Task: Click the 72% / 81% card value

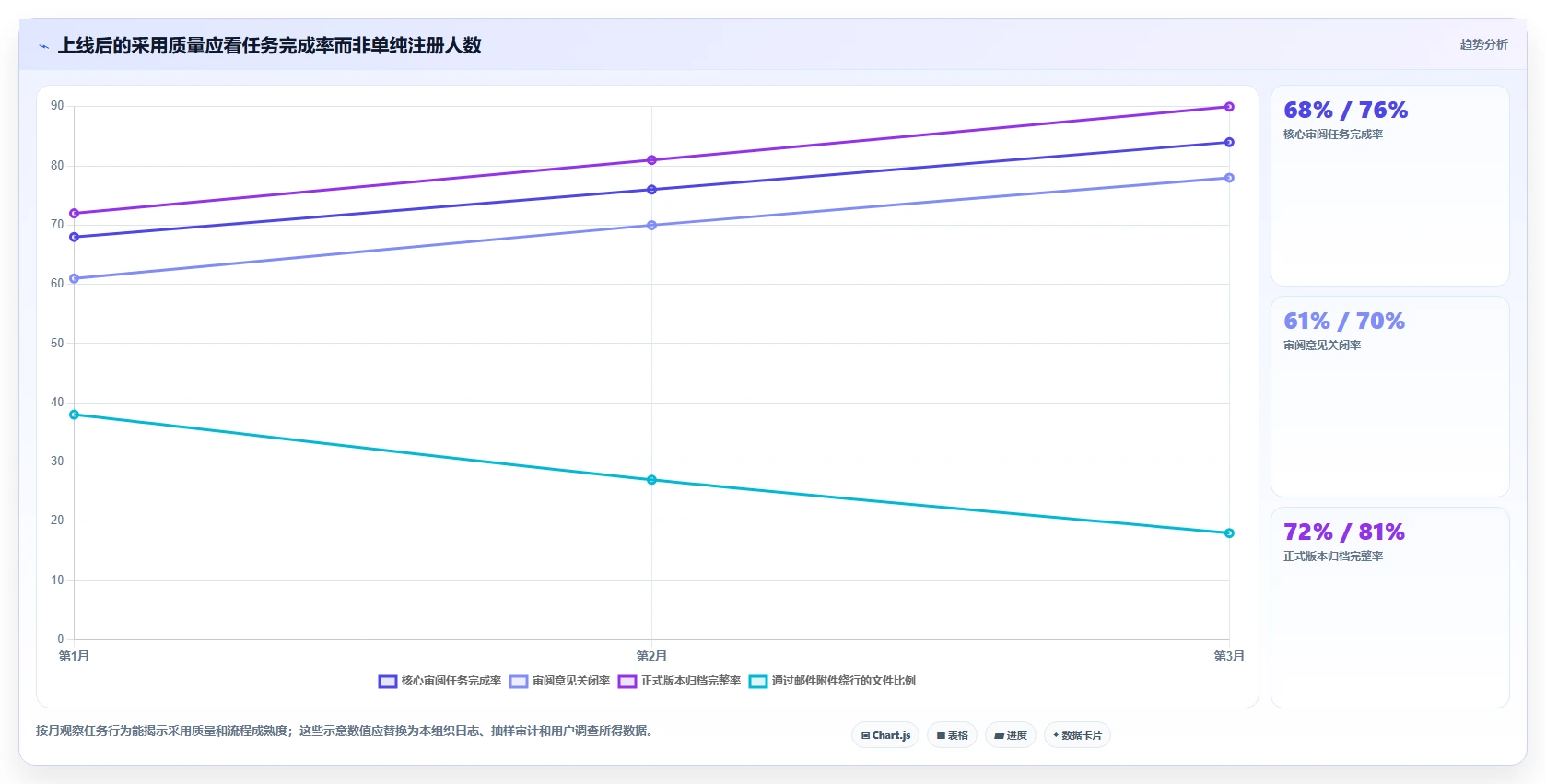Action: pyautogui.click(x=1344, y=532)
